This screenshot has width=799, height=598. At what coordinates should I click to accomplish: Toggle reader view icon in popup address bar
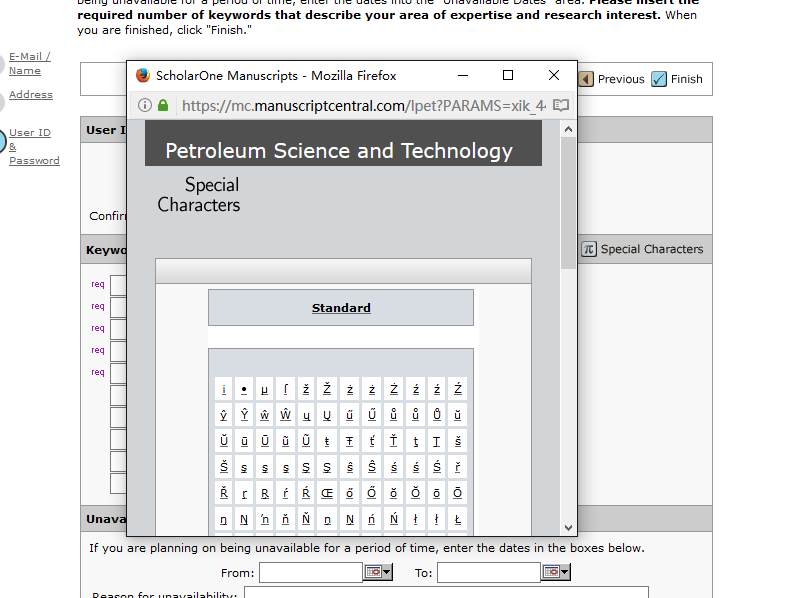click(561, 105)
